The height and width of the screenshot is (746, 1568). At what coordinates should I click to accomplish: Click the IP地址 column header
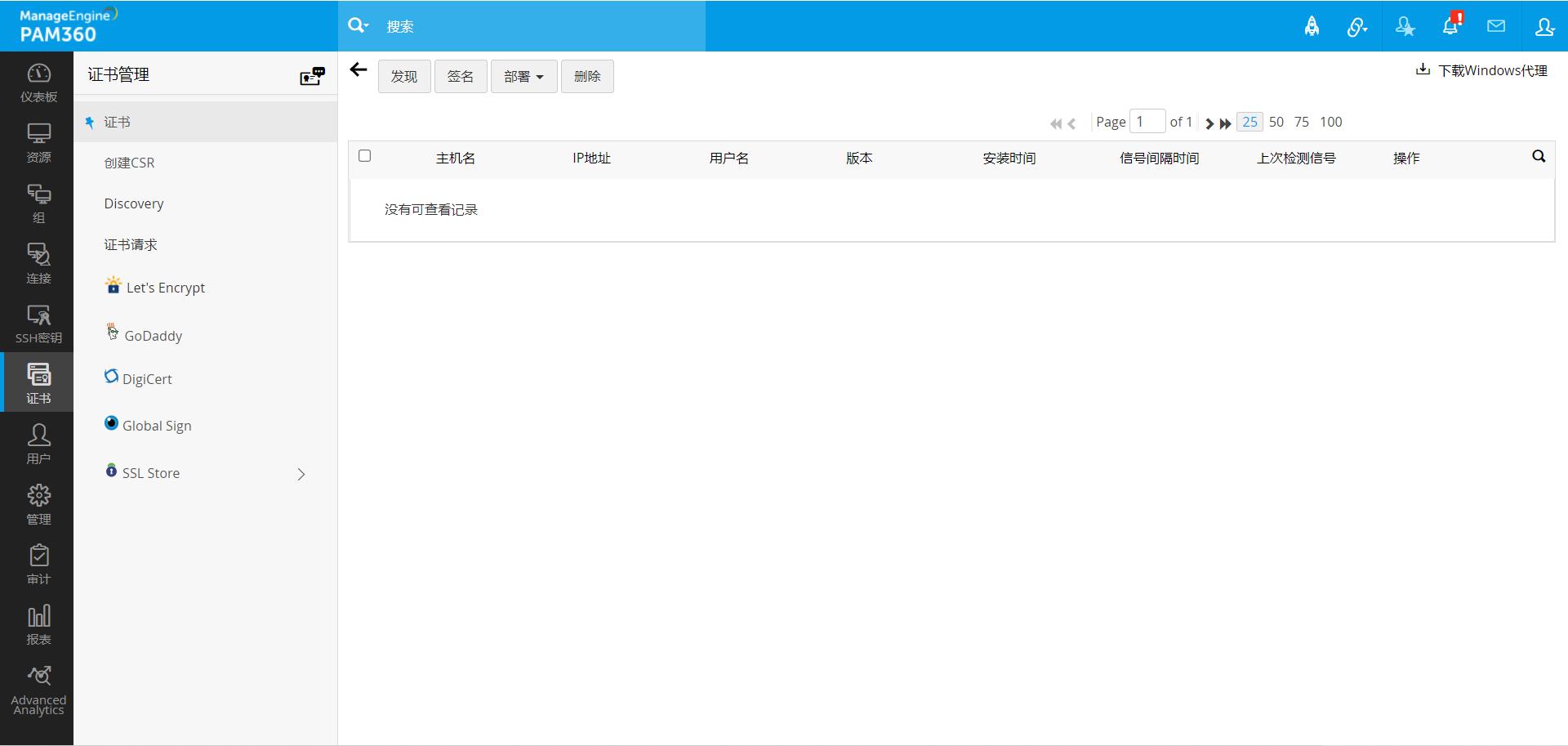(x=591, y=158)
